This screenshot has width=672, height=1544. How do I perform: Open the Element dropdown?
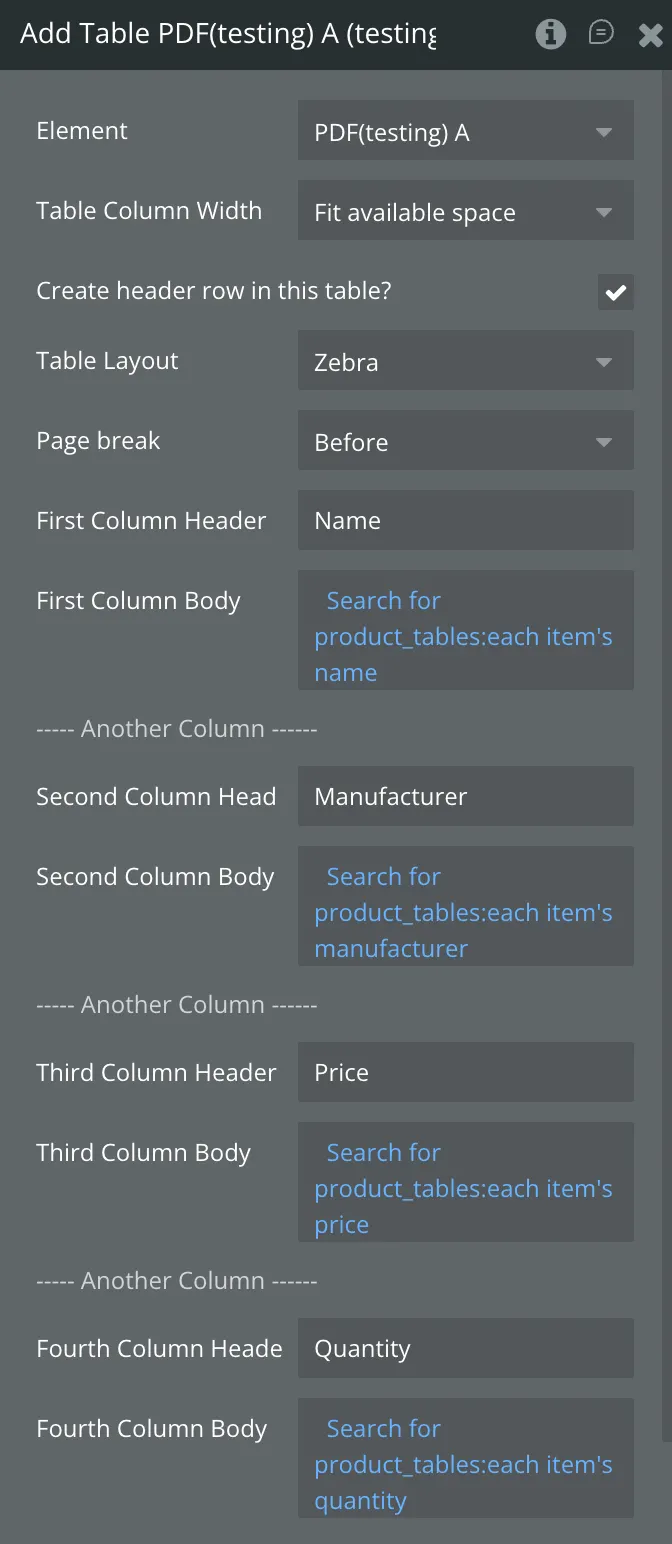[466, 131]
